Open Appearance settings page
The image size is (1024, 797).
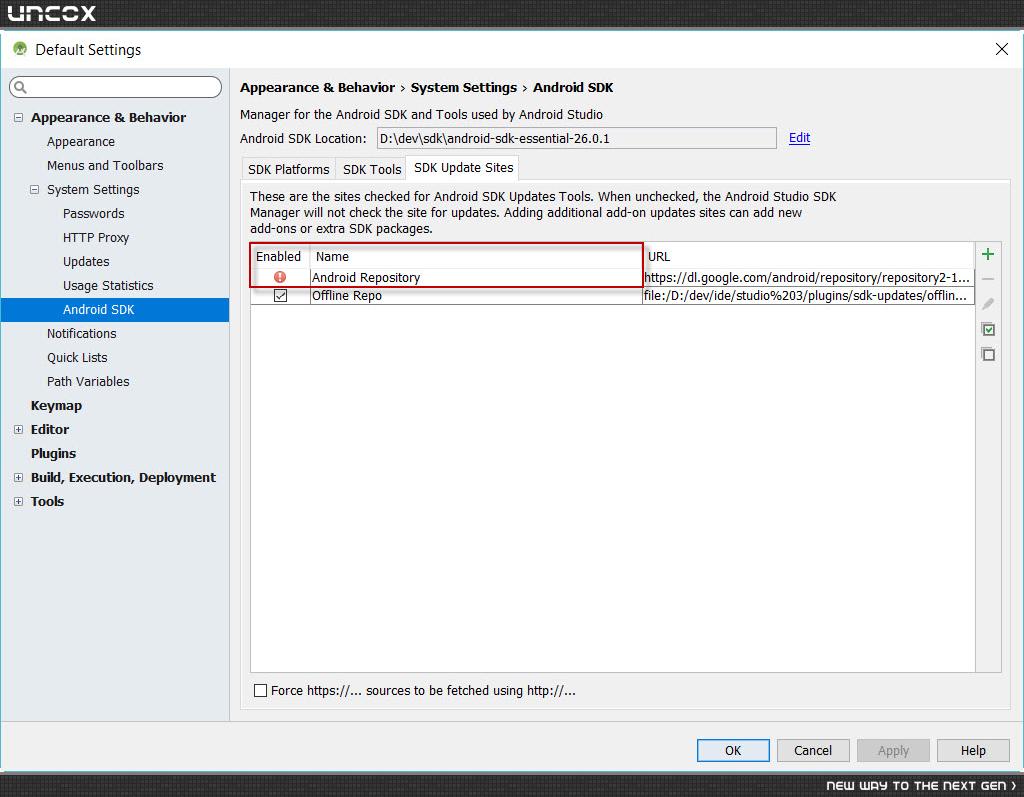pyautogui.click(x=81, y=142)
